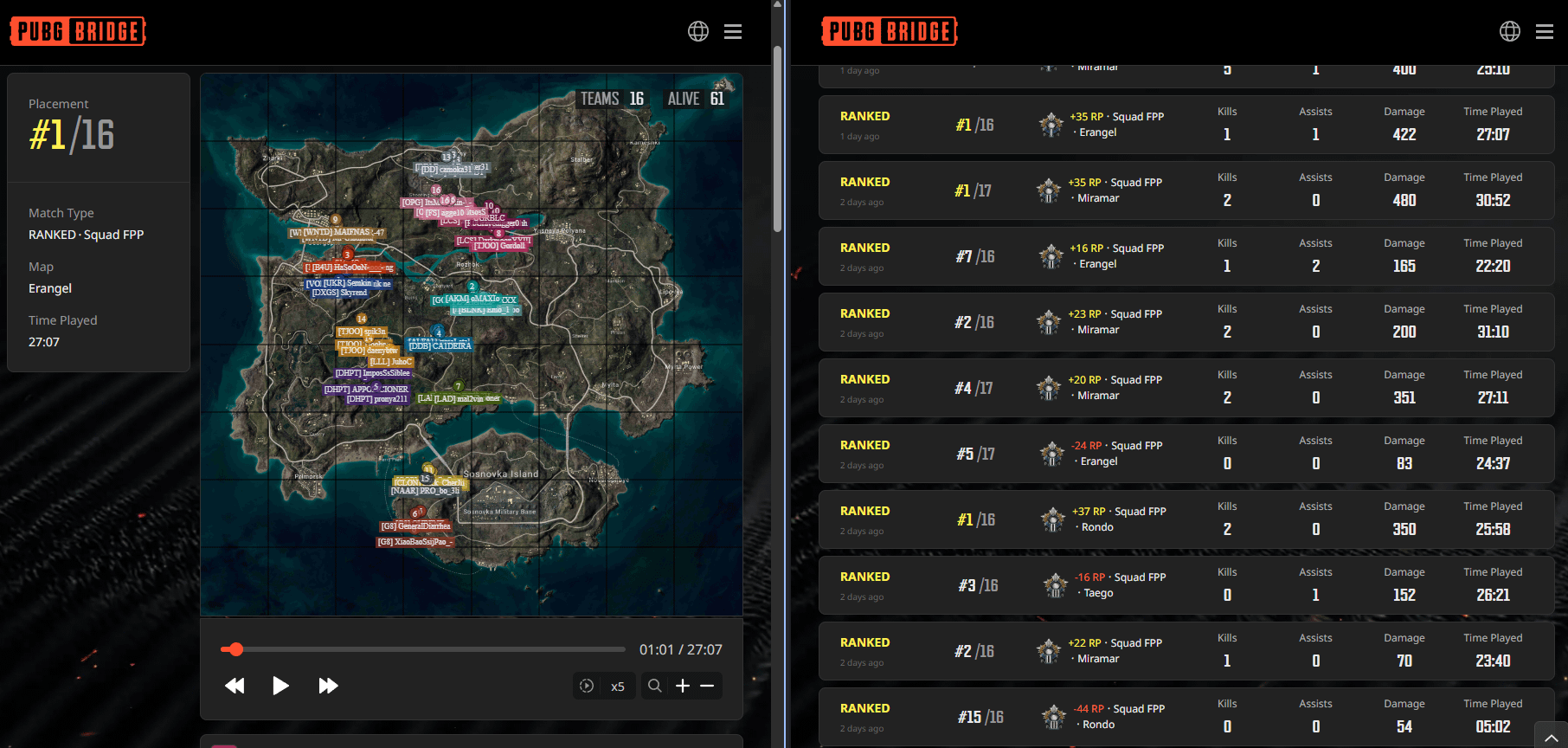Click PUBG Bridge logo in left window
1568x748 pixels.
[78, 31]
